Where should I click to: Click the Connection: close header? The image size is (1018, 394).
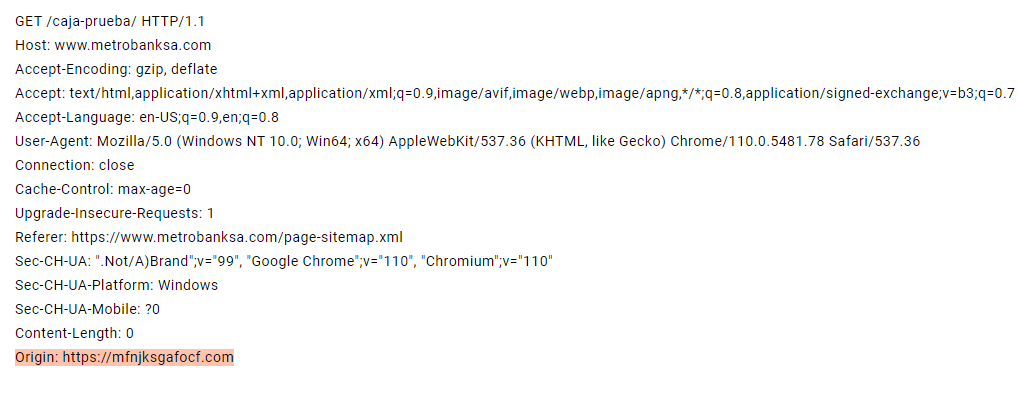pos(75,166)
